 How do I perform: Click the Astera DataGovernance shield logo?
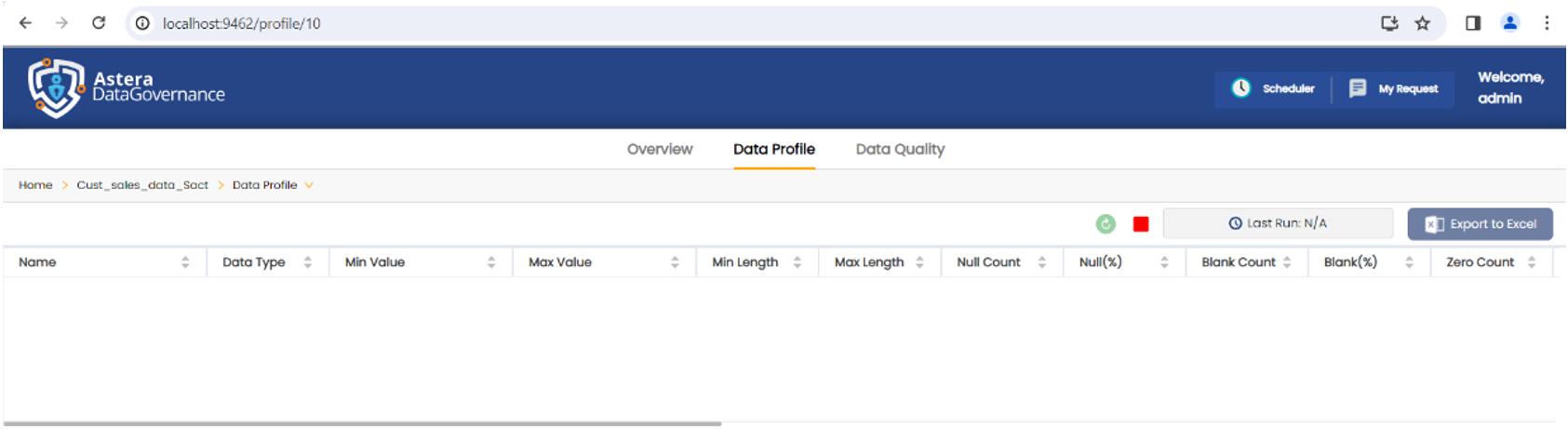[56, 88]
